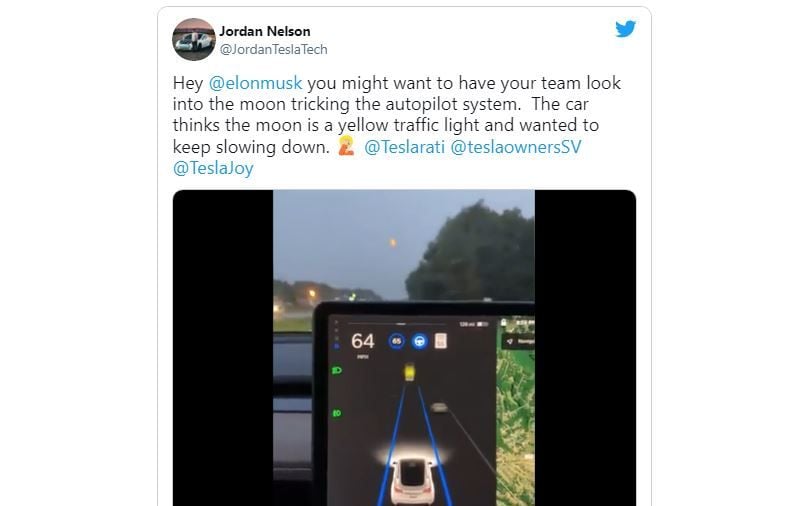
Task: Click the 65 speed limit icon
Action: pos(396,341)
